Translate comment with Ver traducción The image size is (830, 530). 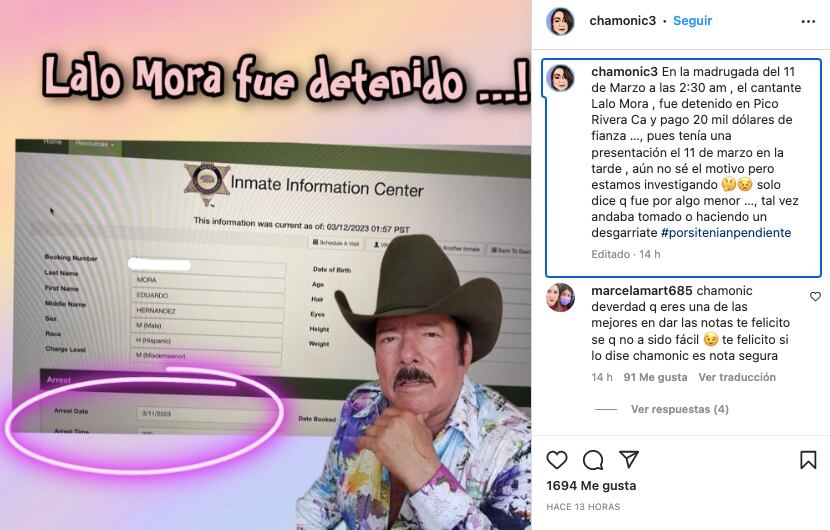(x=737, y=377)
